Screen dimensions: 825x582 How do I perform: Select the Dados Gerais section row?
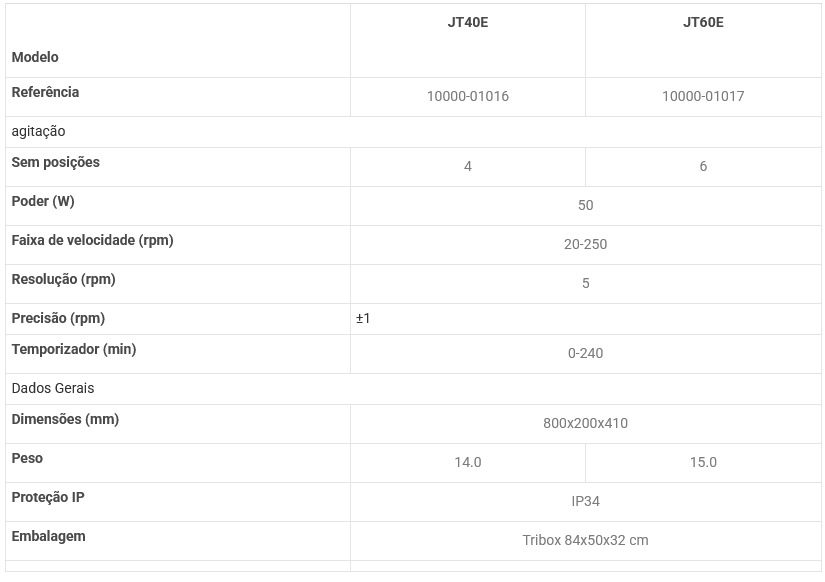pos(52,388)
